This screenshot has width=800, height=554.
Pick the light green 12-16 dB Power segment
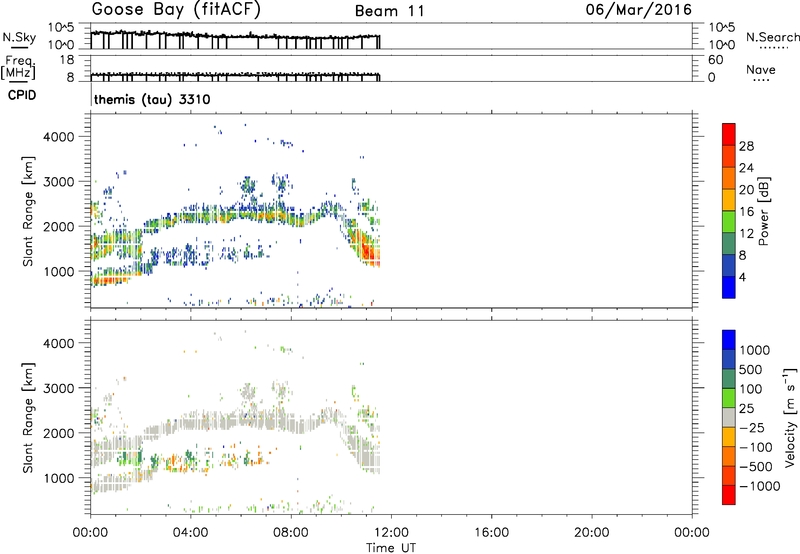(729, 221)
